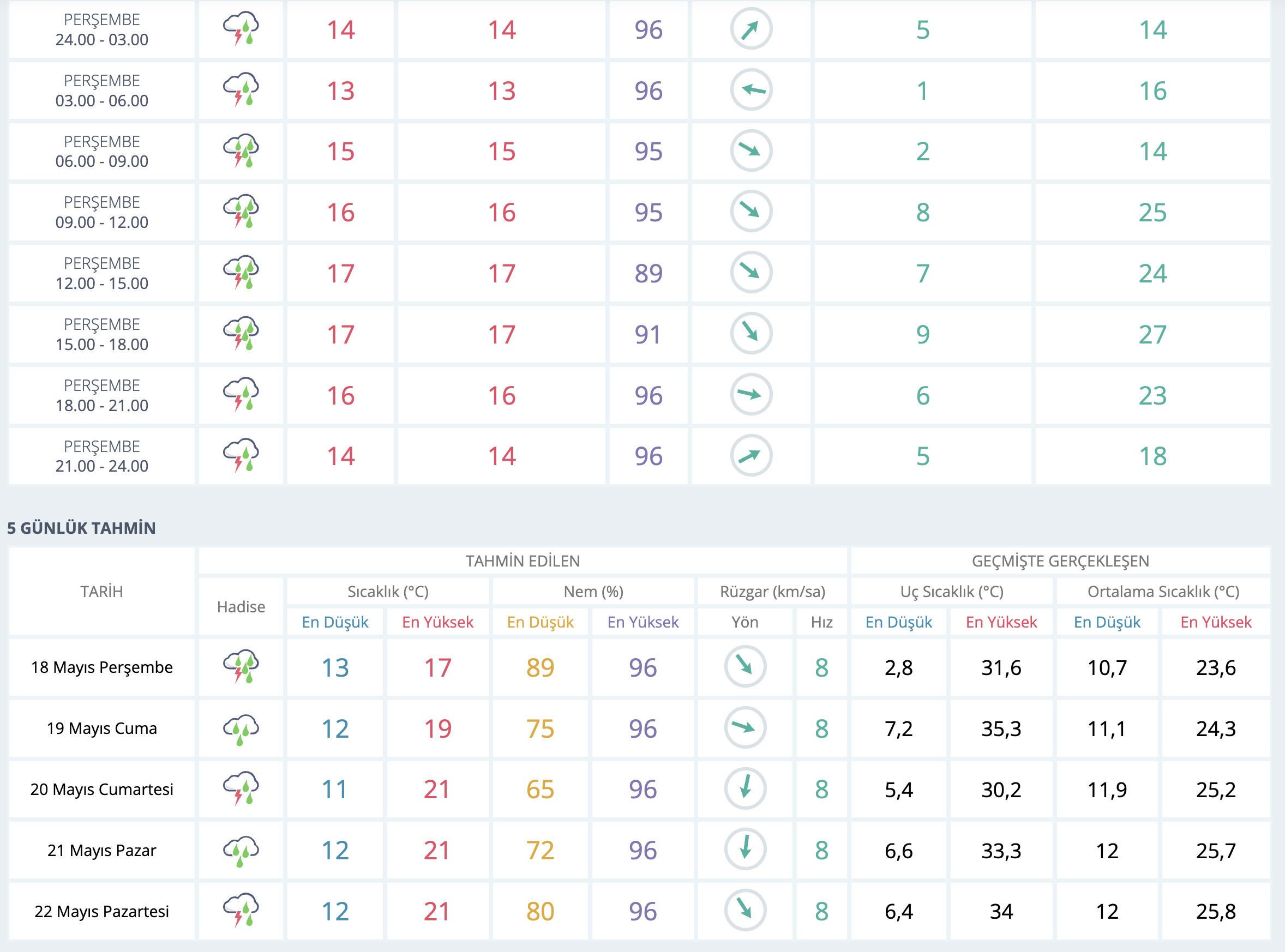The image size is (1285, 952).
Task: Click wind direction arrow in 03.00 - 06.00 row
Action: point(751,90)
